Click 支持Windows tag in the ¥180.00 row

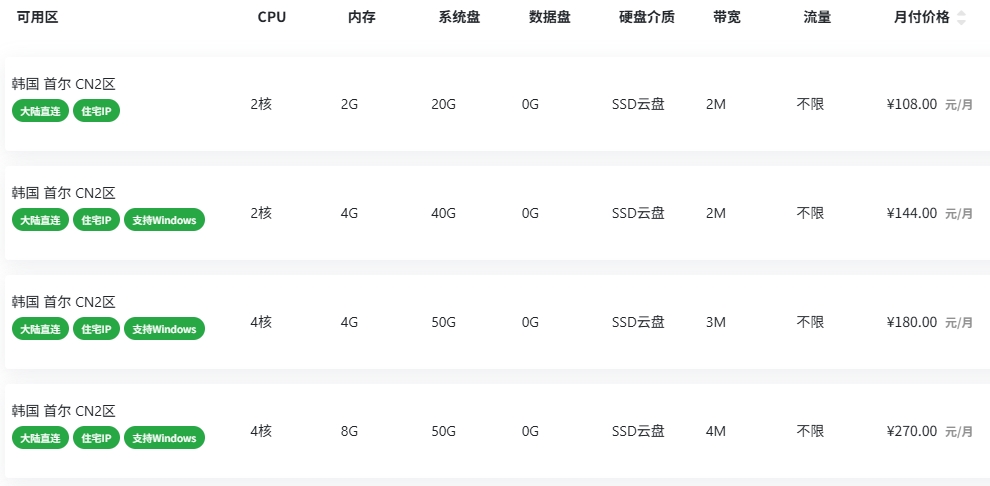(x=164, y=329)
